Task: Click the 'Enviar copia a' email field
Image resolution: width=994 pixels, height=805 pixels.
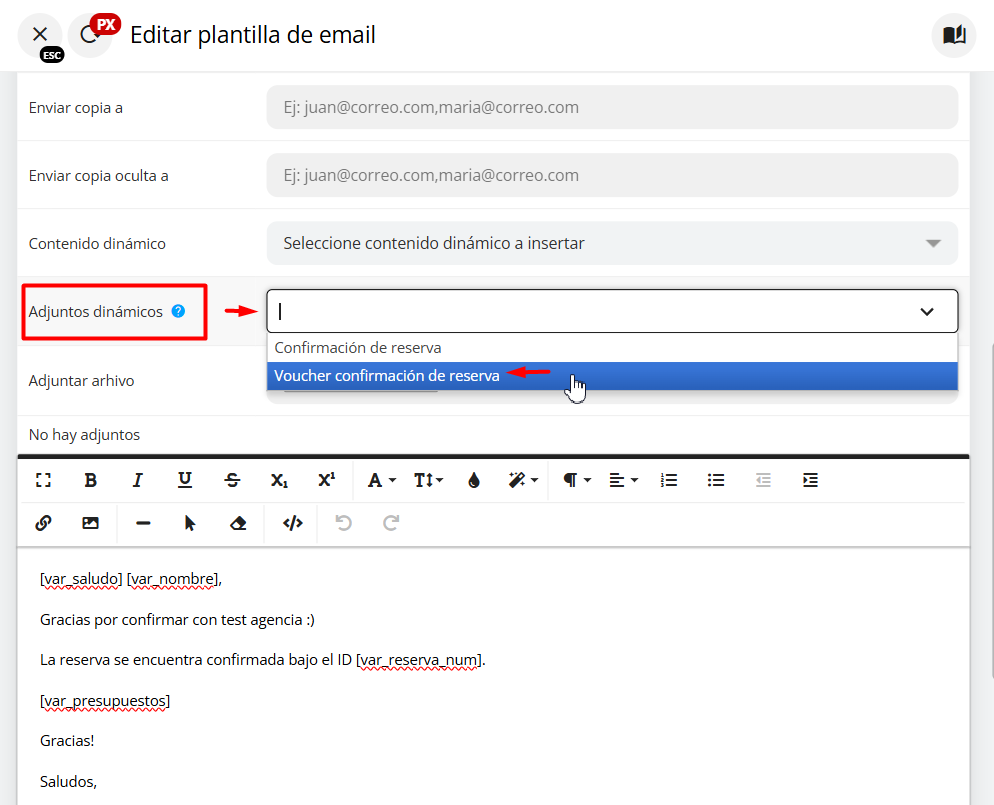Action: click(611, 107)
